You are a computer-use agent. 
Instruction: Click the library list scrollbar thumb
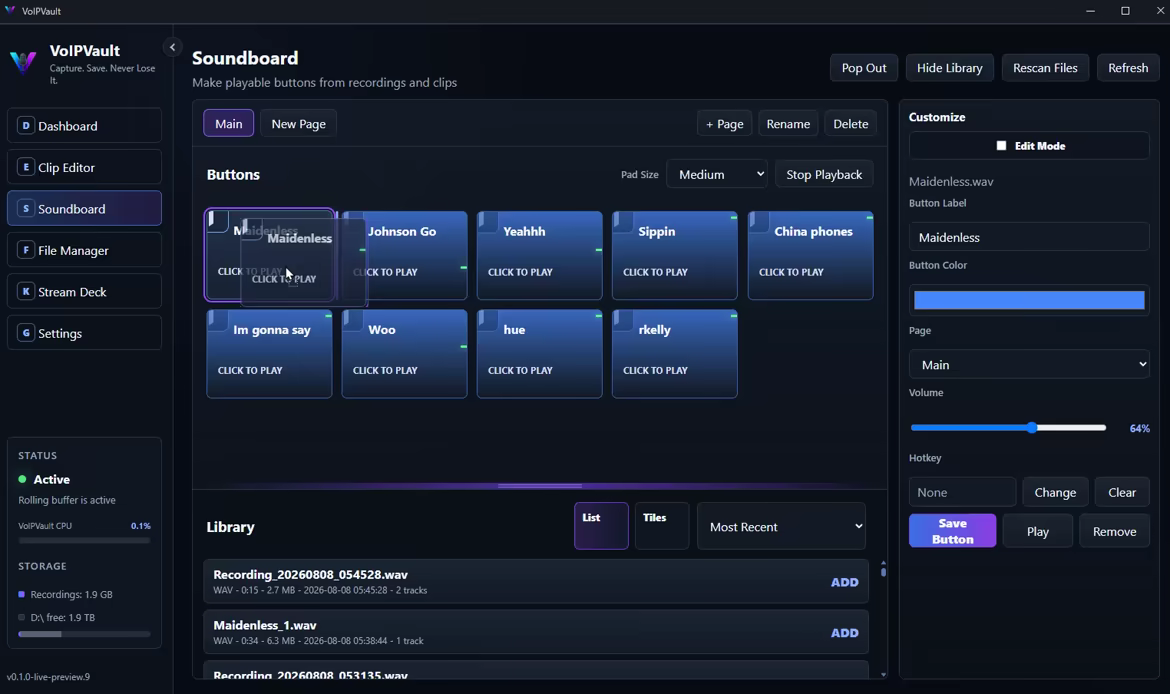point(883,572)
